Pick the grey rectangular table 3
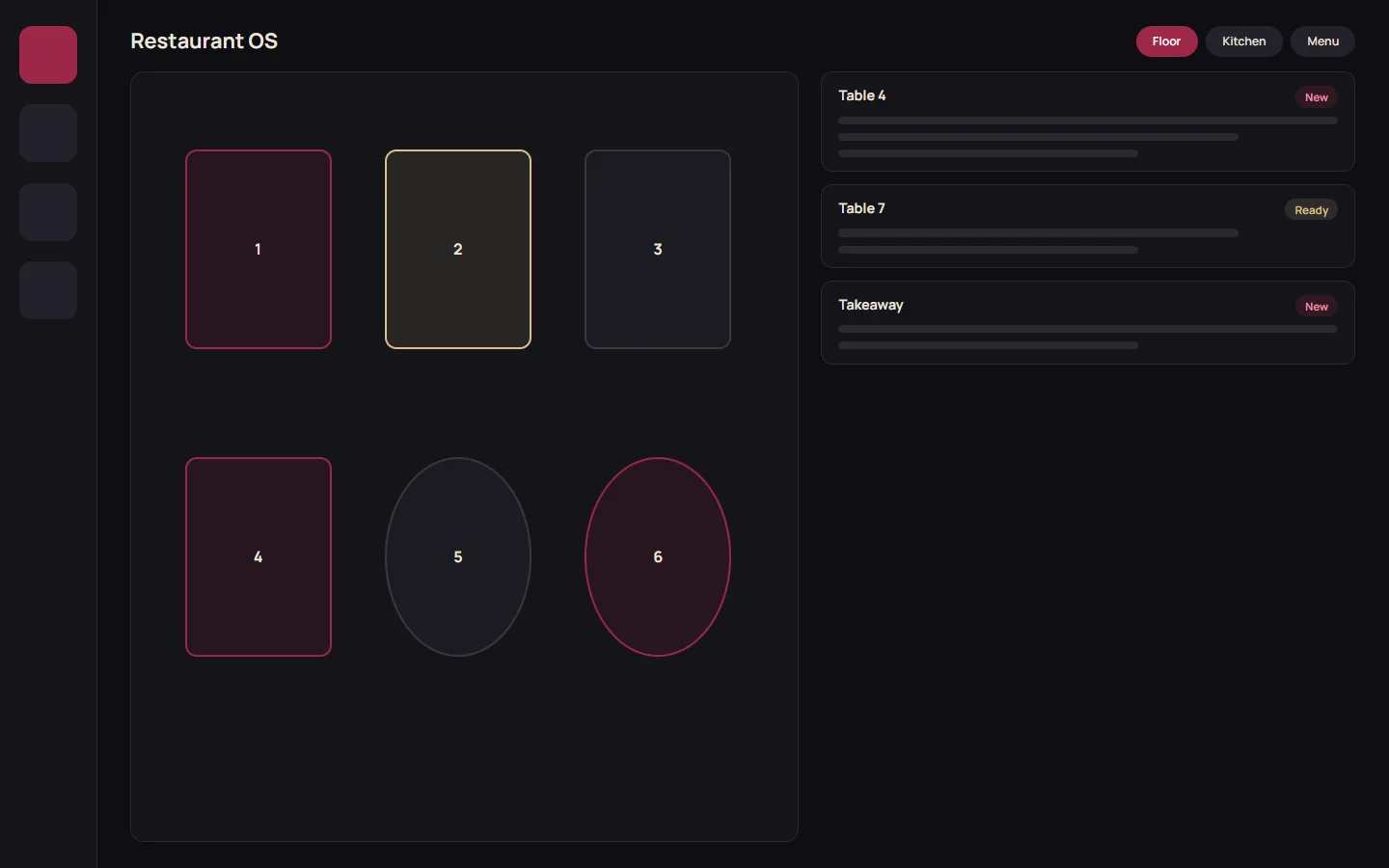 point(658,249)
